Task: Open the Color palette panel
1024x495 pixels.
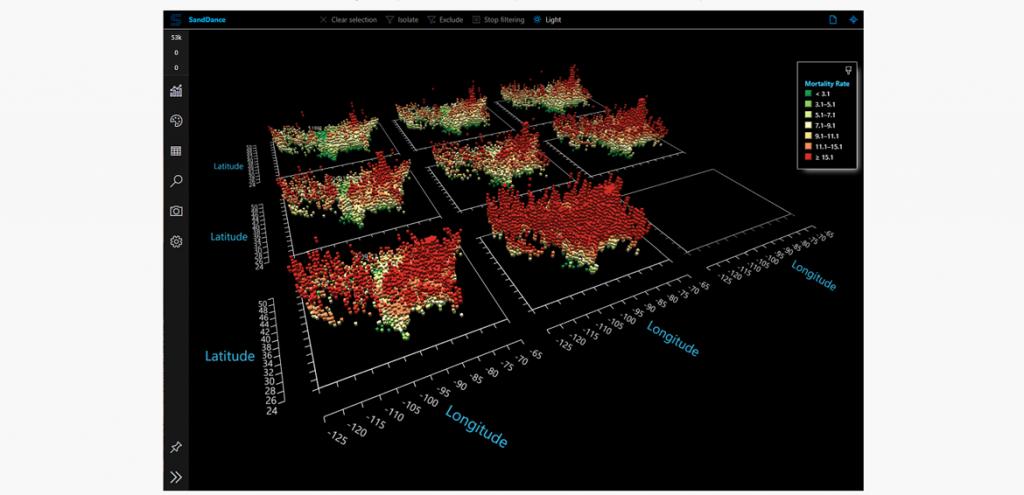Action: pos(176,121)
